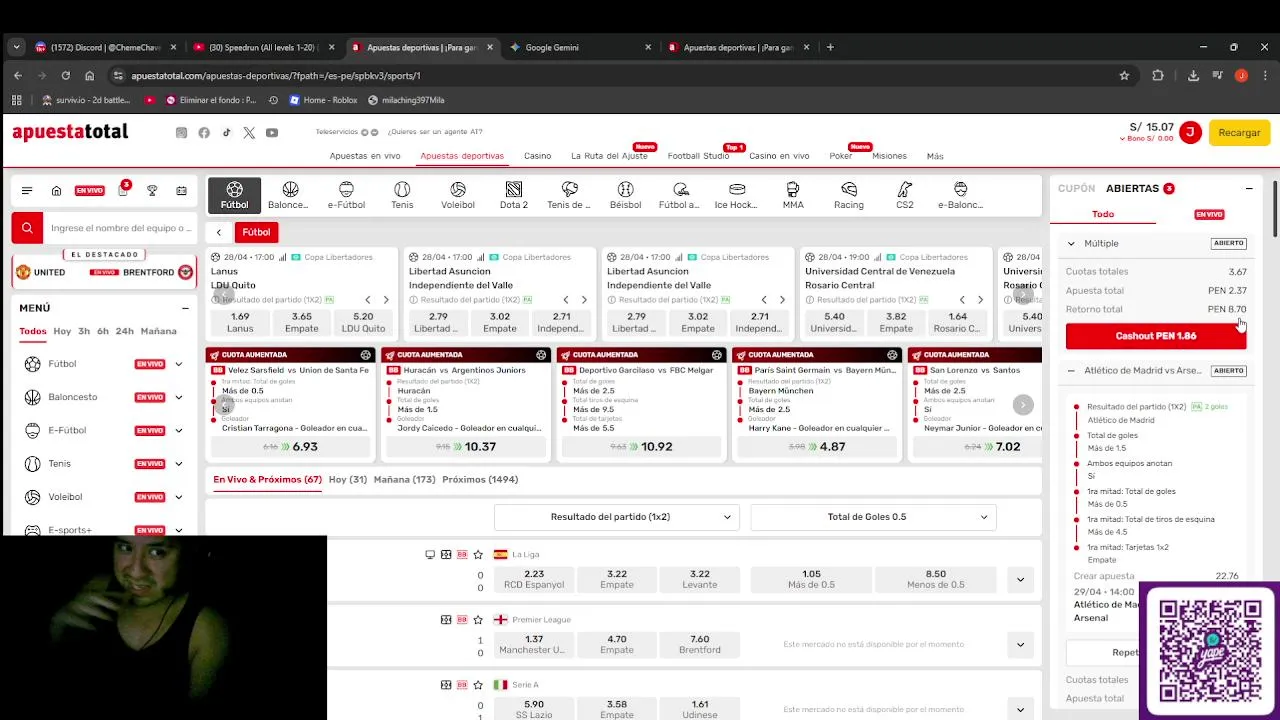1280x720 pixels.
Task: Open Total de Goles 0.5 dropdown
Action: (x=873, y=517)
